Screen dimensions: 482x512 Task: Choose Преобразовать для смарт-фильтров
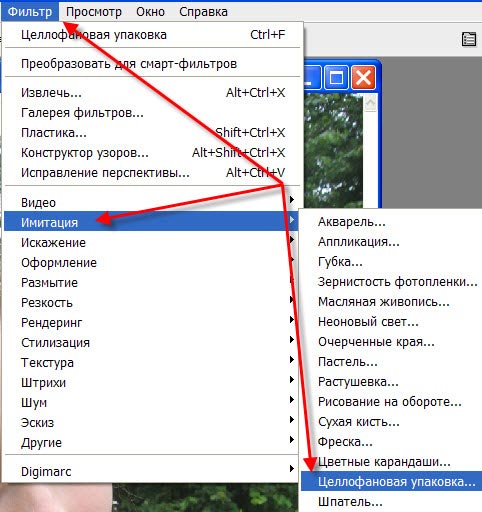(x=153, y=63)
